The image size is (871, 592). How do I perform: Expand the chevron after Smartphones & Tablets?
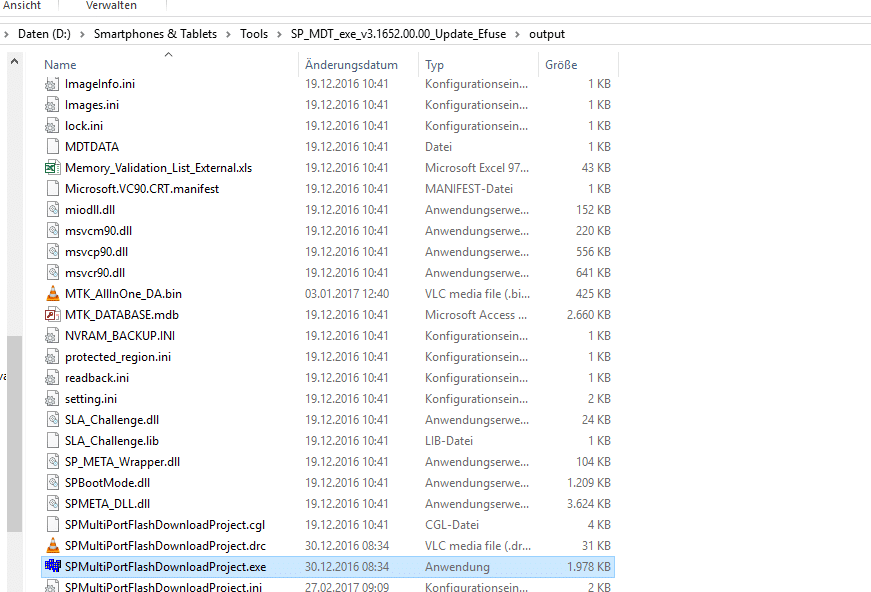pyautogui.click(x=228, y=34)
